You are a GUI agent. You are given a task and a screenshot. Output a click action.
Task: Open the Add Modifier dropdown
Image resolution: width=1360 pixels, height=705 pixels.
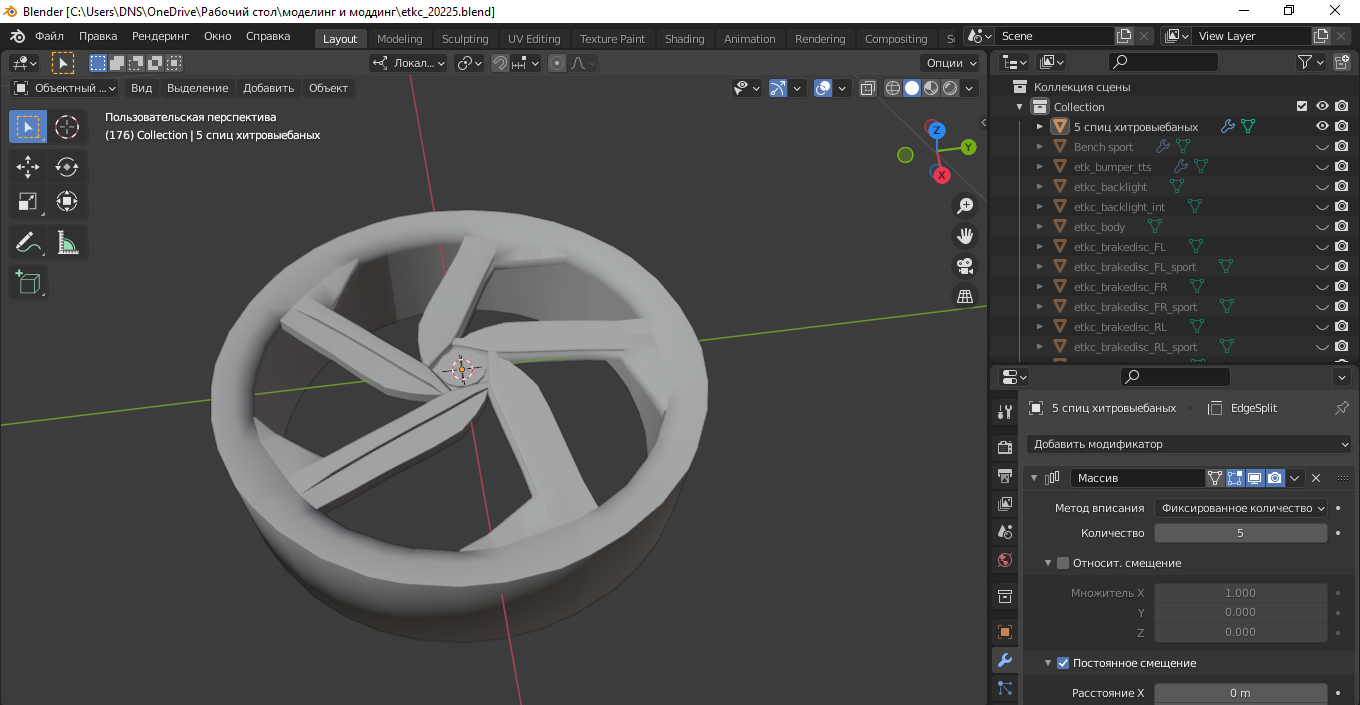point(1190,444)
